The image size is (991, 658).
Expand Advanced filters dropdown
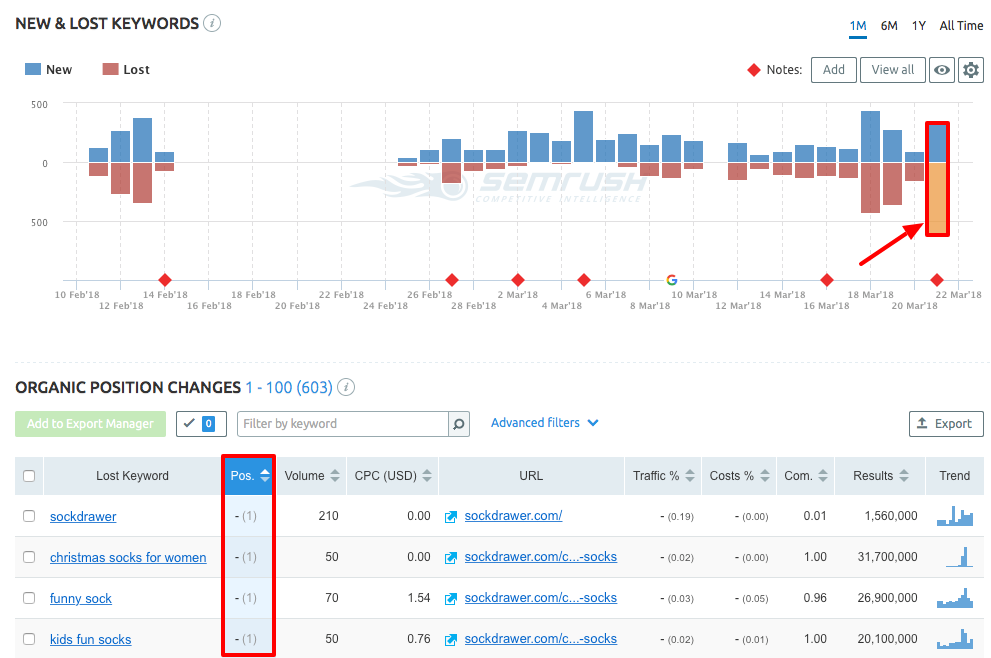click(x=544, y=423)
